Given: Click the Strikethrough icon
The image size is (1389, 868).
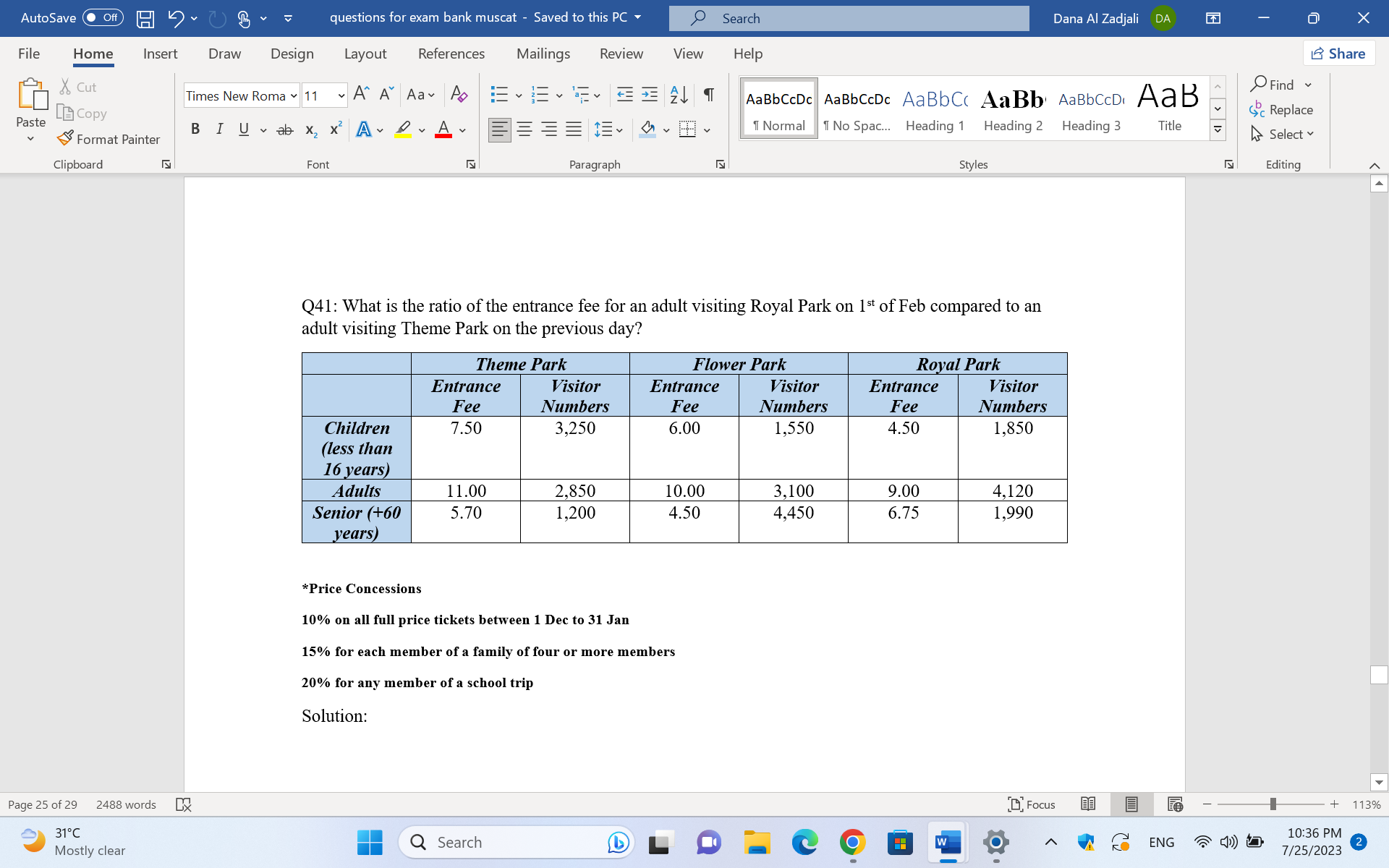Looking at the screenshot, I should [285, 129].
